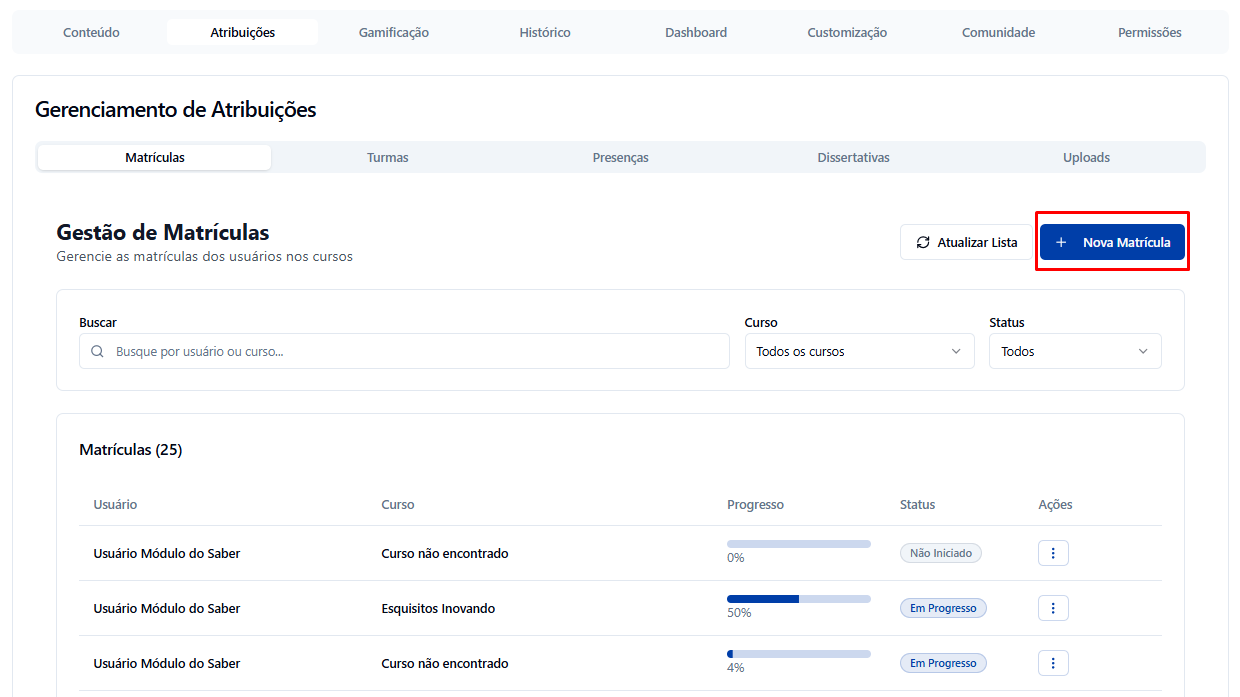Screen dimensions: 1240x697
Task: Open actions menu for Esquisitos Inovando enrollment
Action: [x=1053, y=608]
